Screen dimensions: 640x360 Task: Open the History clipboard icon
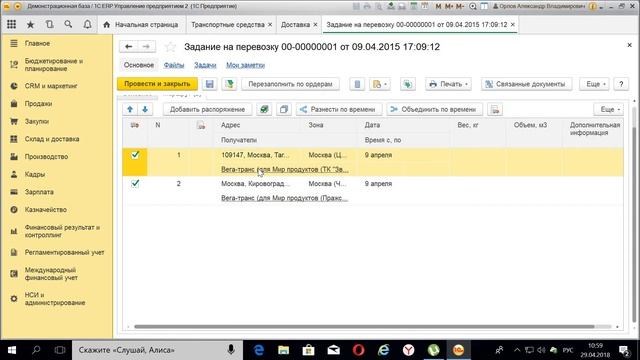click(49, 24)
